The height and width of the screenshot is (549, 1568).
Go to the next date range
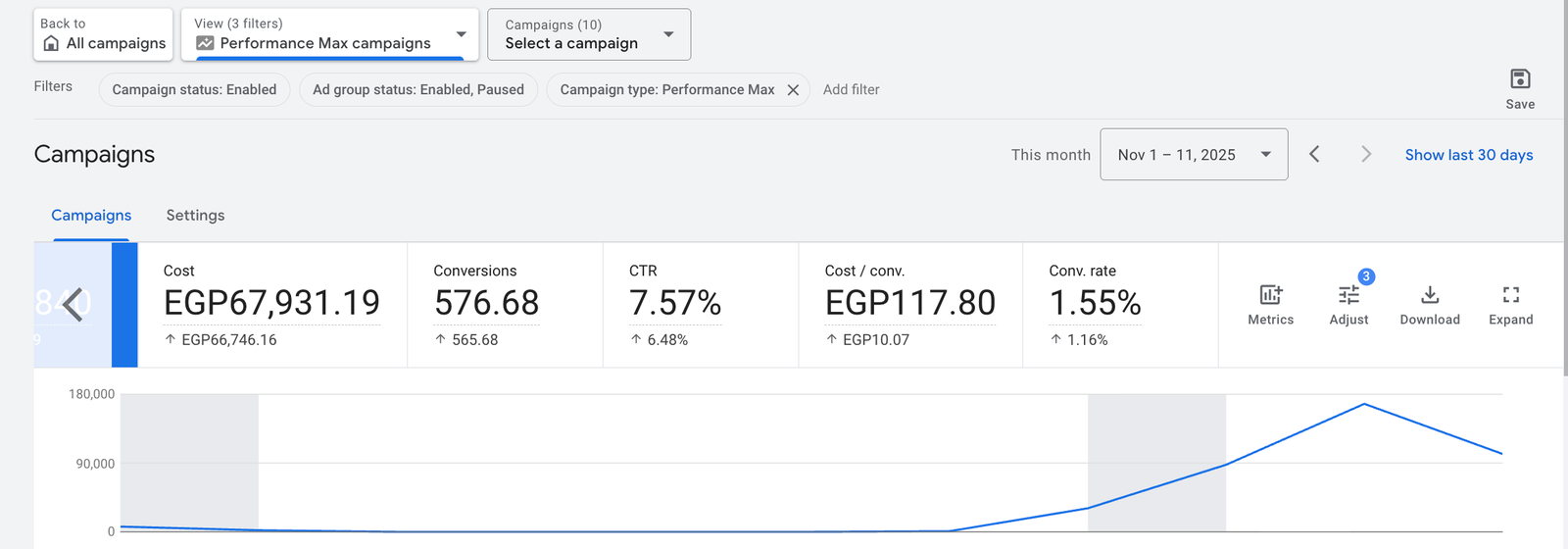coord(1366,155)
